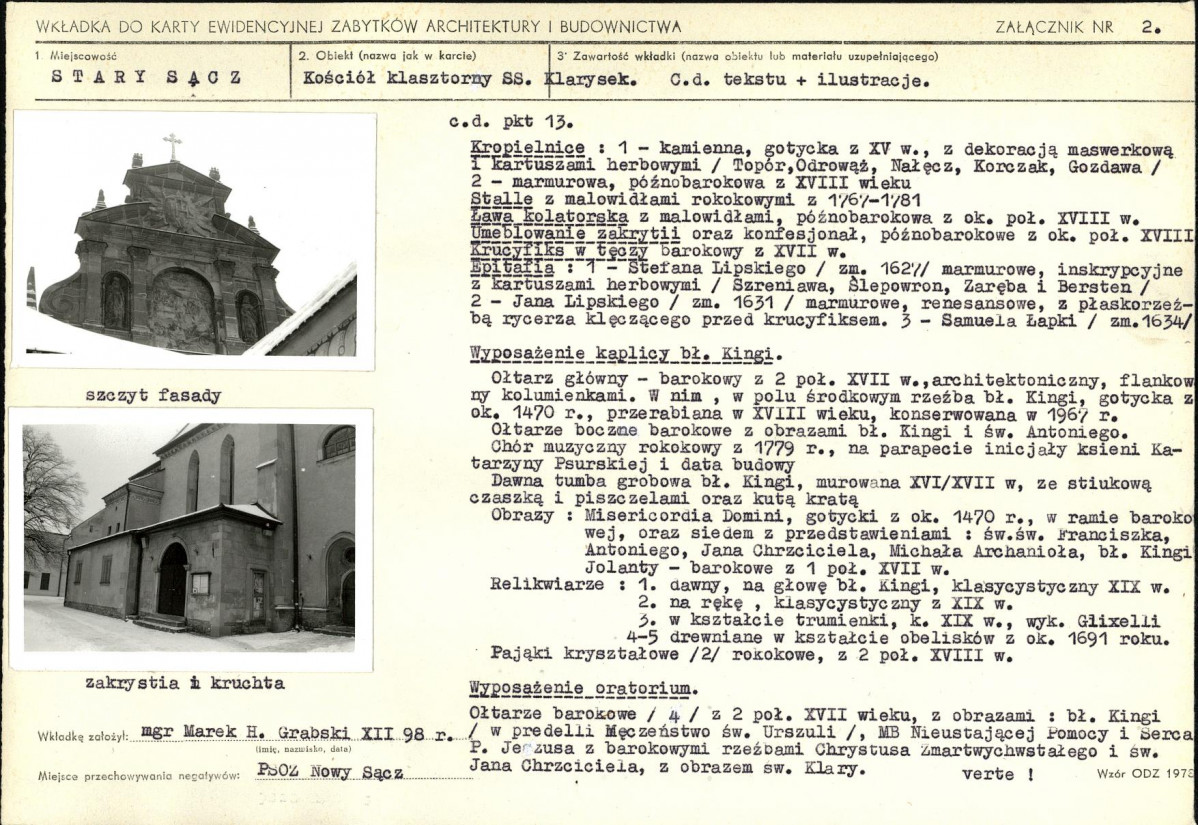Click 'Wyposażenie oratorium' section heading
1198x825 pixels.
point(583,689)
